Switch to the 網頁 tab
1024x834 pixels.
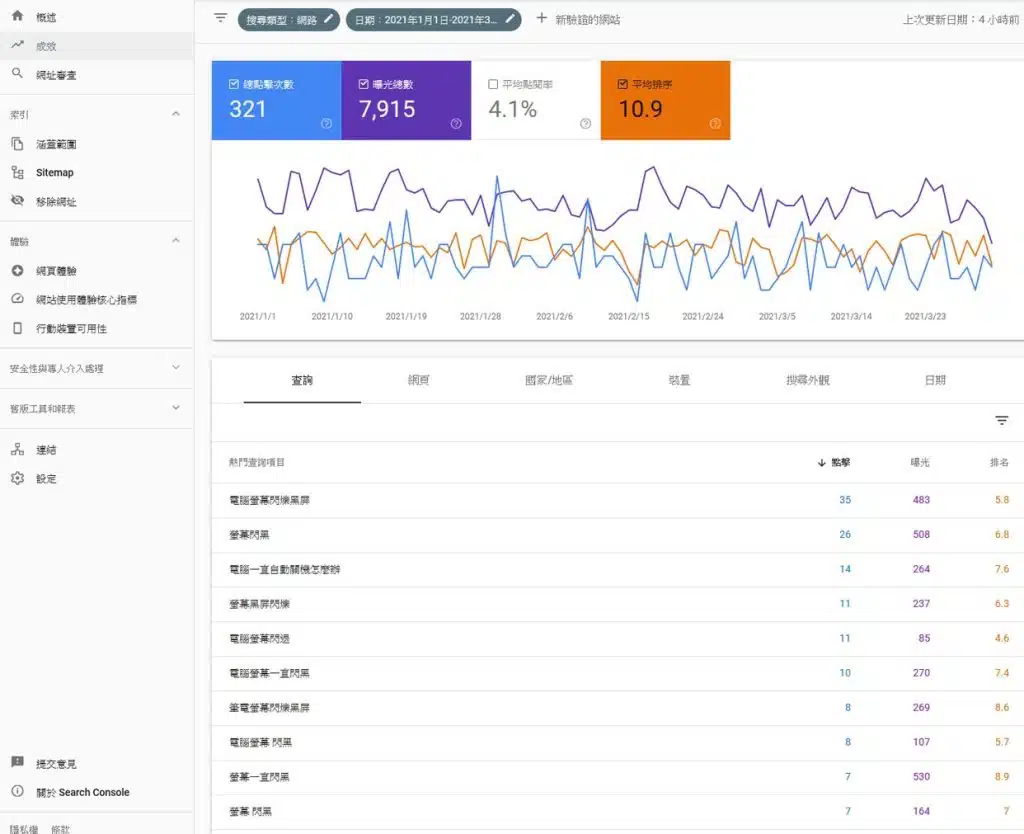[x=419, y=381]
